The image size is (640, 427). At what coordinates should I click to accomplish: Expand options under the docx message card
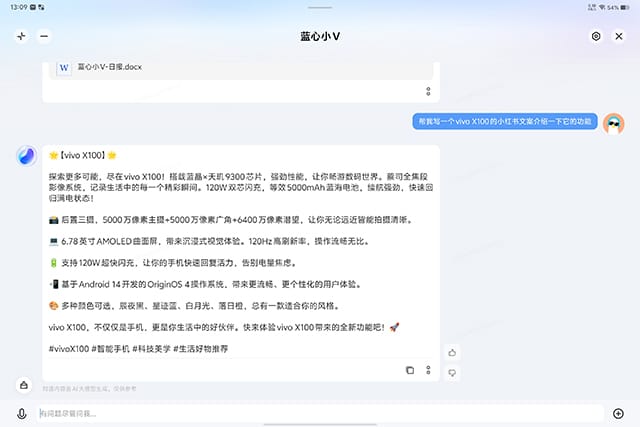pyautogui.click(x=428, y=91)
